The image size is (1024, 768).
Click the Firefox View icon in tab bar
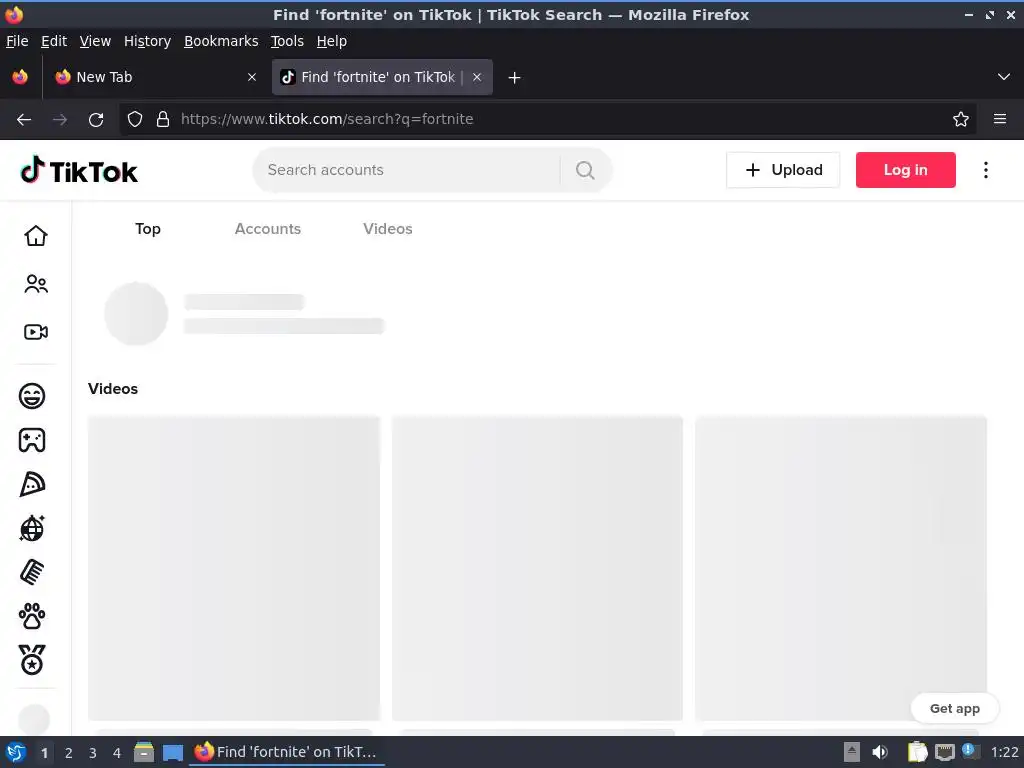(x=20, y=77)
